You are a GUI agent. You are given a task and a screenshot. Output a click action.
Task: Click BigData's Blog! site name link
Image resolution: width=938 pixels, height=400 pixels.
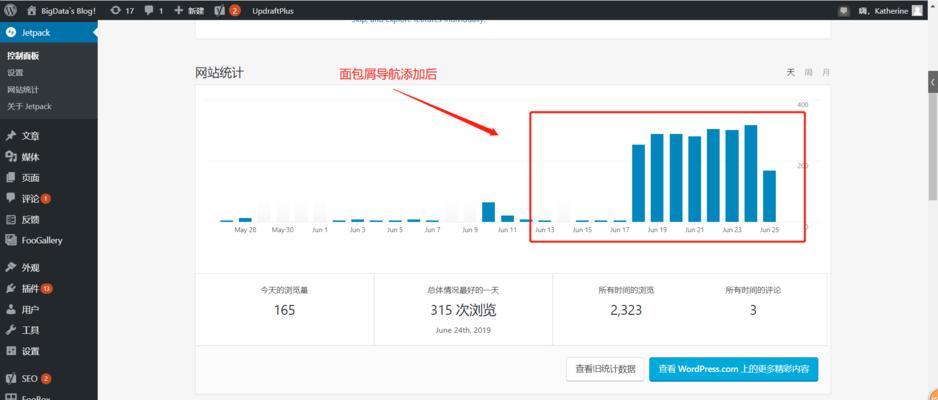click(x=70, y=11)
